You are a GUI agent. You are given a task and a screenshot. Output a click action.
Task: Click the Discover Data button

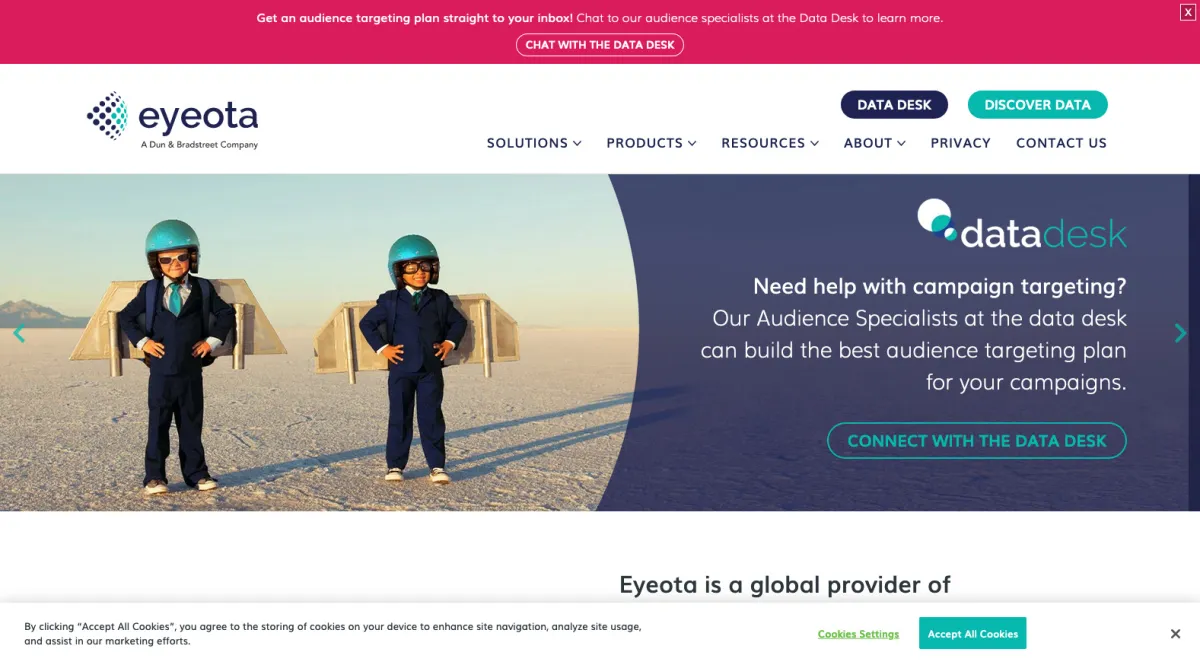click(1037, 105)
